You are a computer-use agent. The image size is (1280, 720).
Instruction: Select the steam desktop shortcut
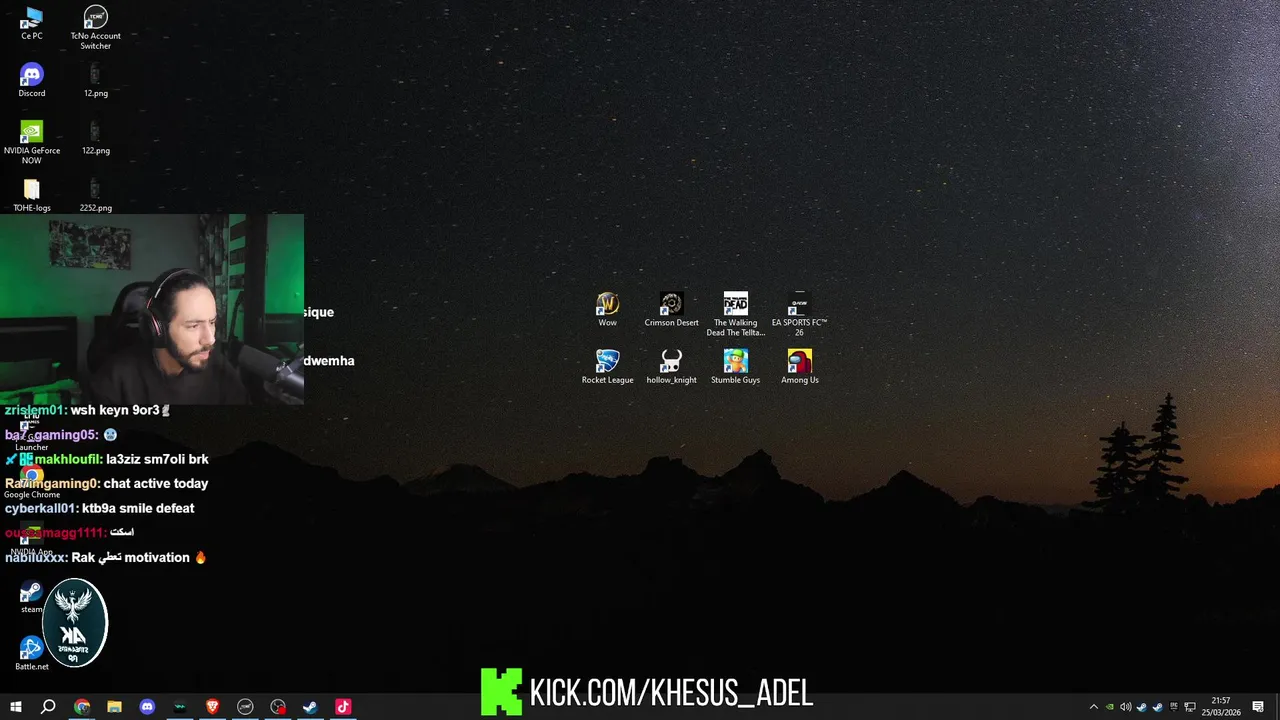click(31, 597)
